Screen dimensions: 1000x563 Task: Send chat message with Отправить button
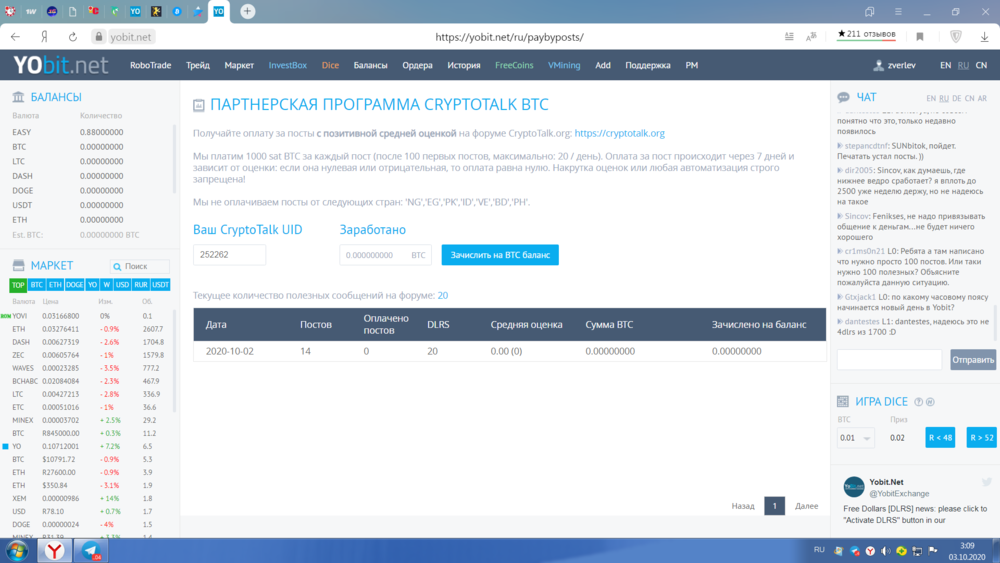[x=973, y=360]
